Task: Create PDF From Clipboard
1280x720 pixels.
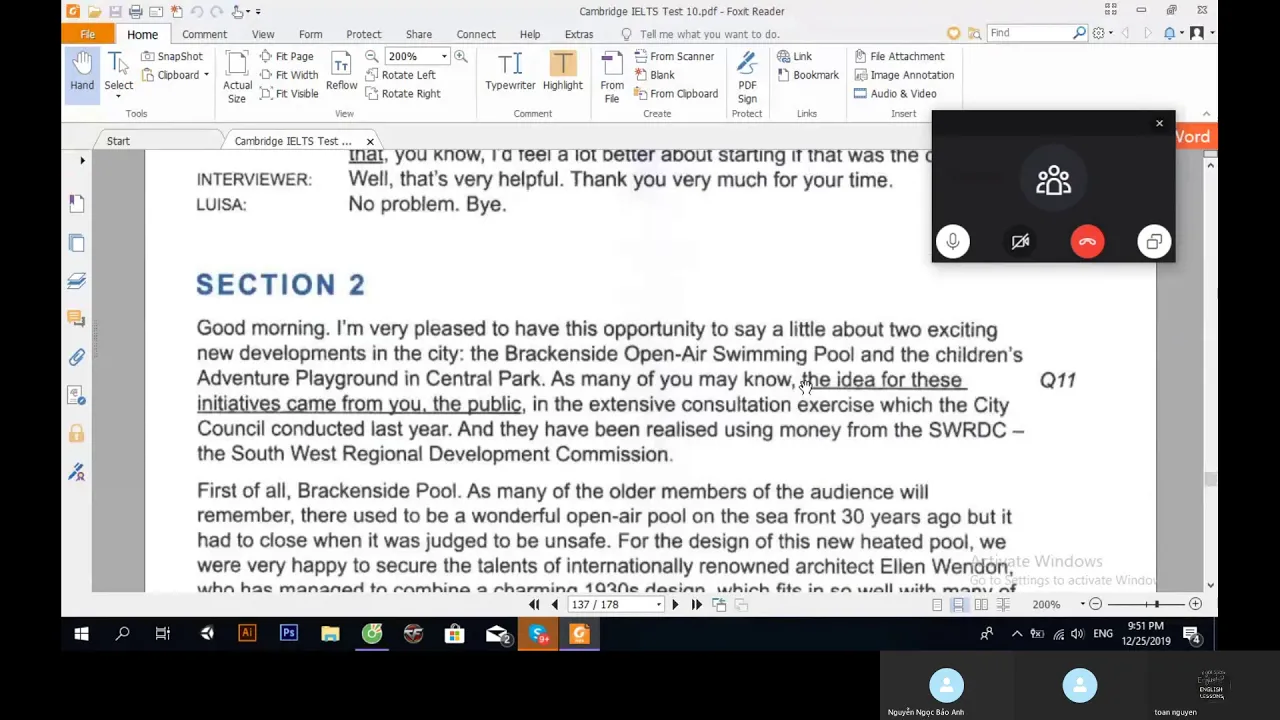Action: 677,93
